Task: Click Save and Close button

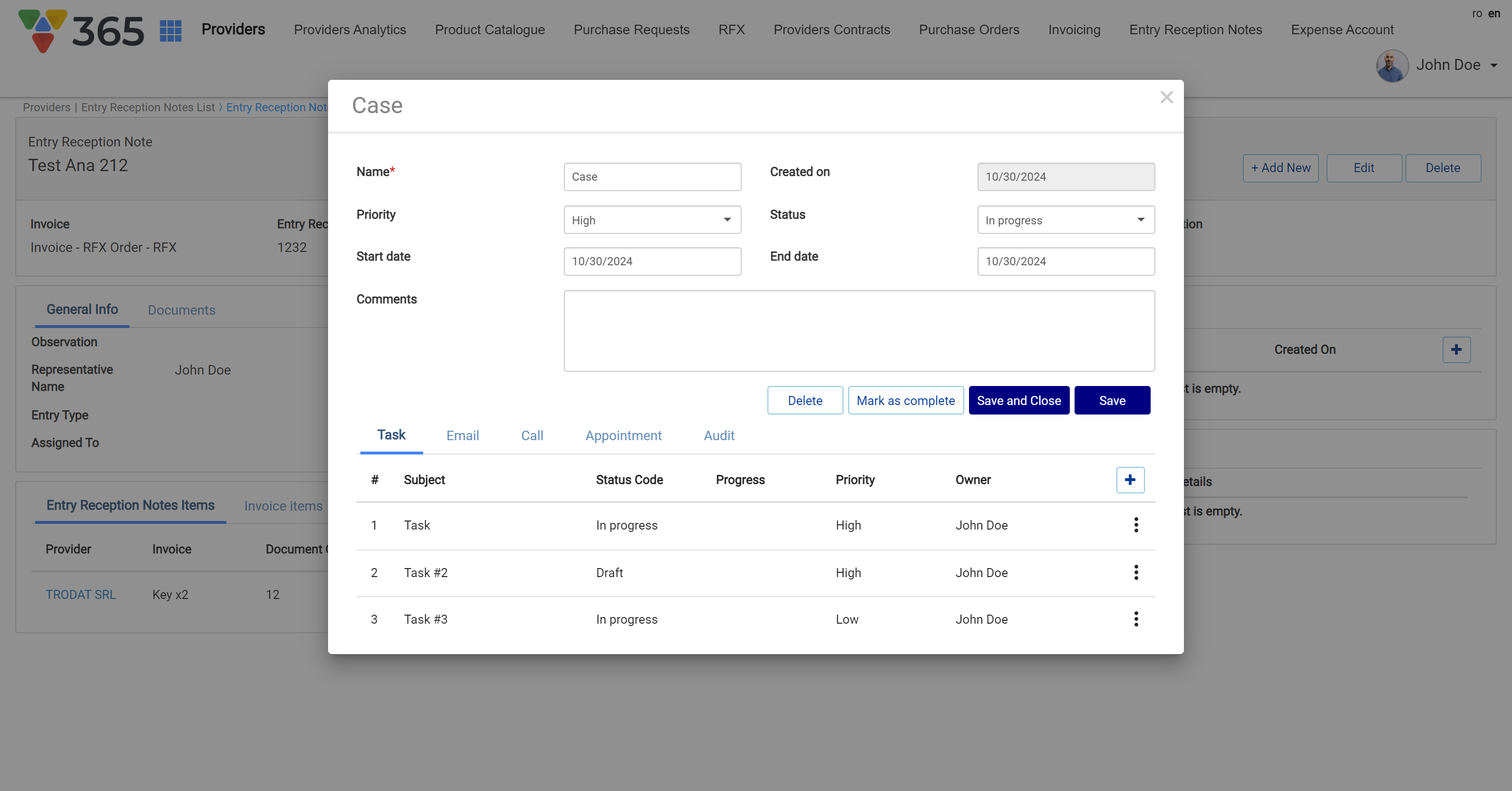Action: tap(1018, 400)
